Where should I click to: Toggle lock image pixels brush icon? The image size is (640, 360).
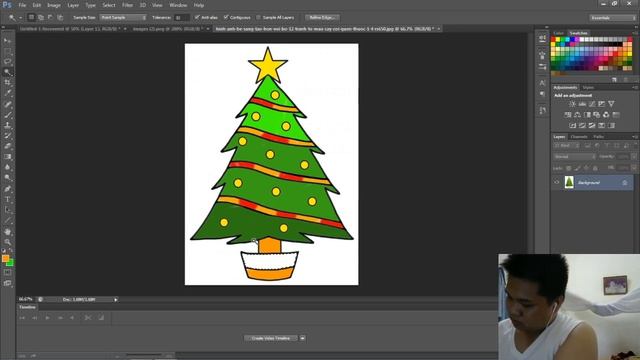(x=577, y=168)
